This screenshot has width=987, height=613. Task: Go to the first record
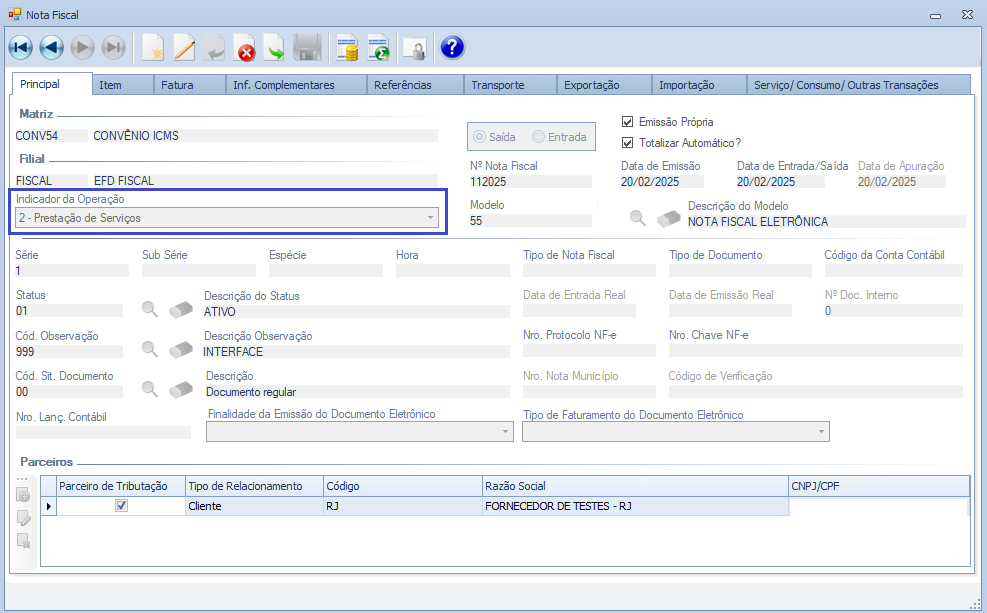[x=20, y=47]
